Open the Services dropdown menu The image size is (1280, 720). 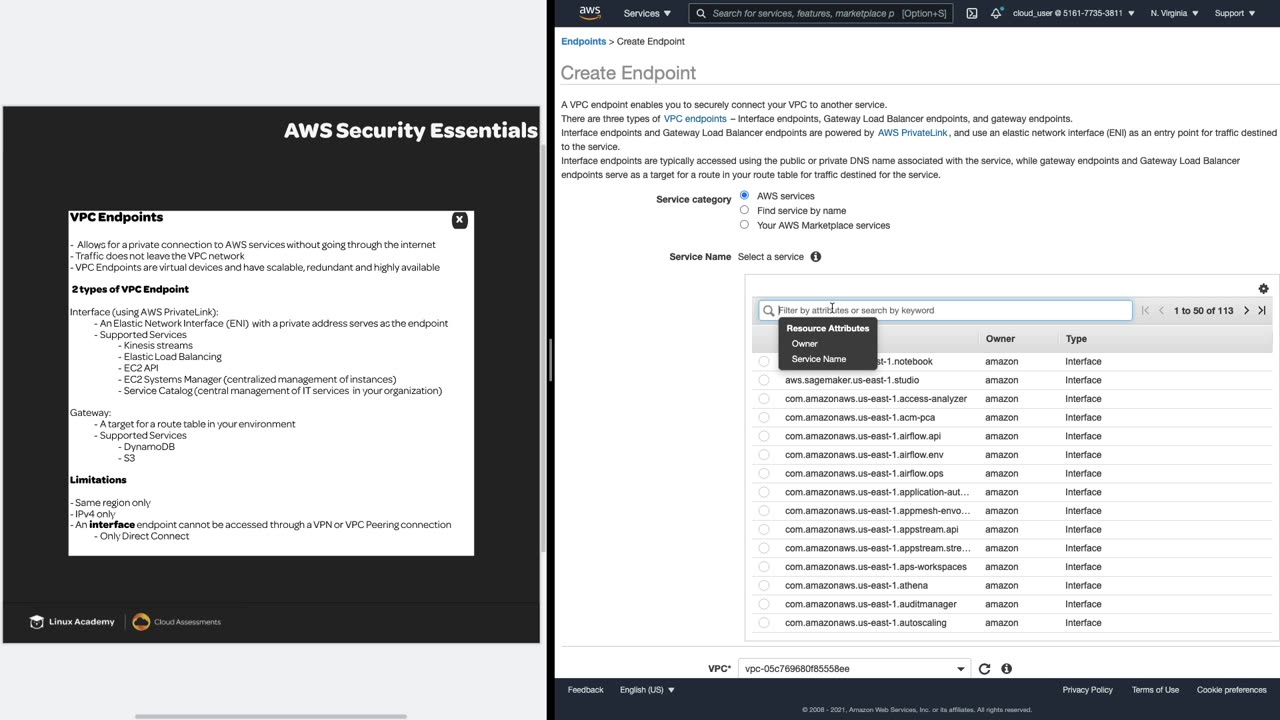(x=647, y=13)
